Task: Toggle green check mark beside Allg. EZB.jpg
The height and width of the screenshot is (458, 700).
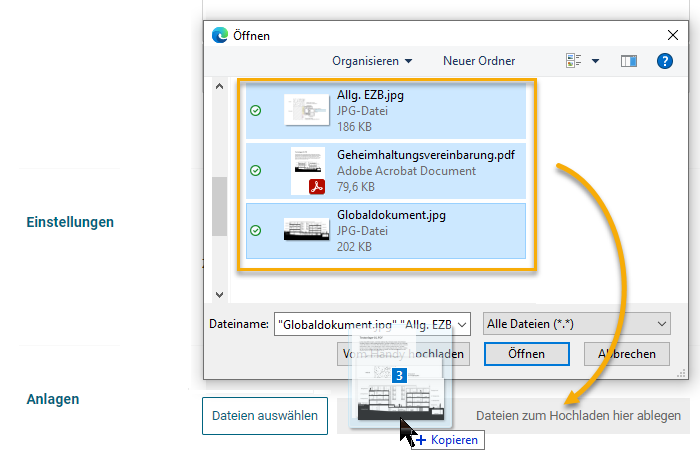Action: pos(255,111)
